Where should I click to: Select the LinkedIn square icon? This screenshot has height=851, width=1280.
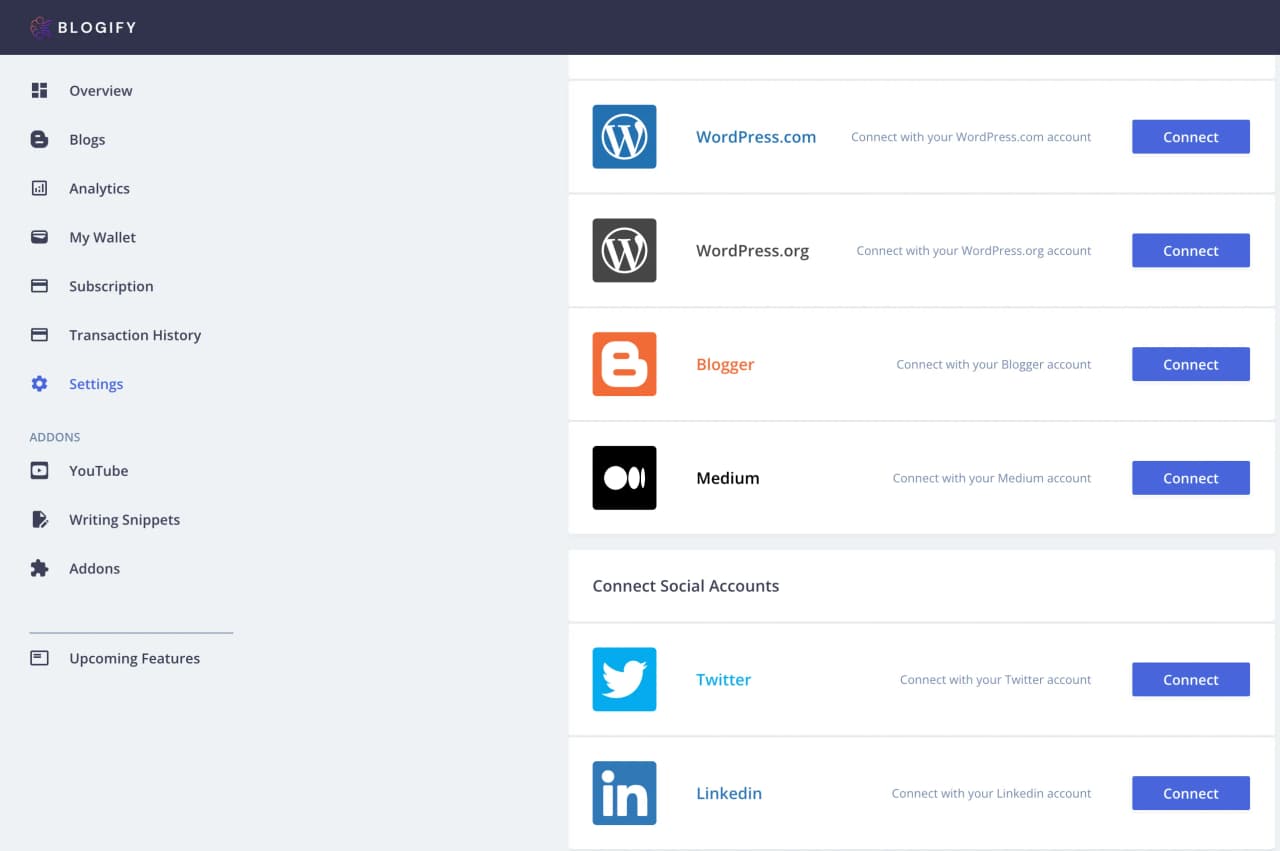tap(624, 793)
